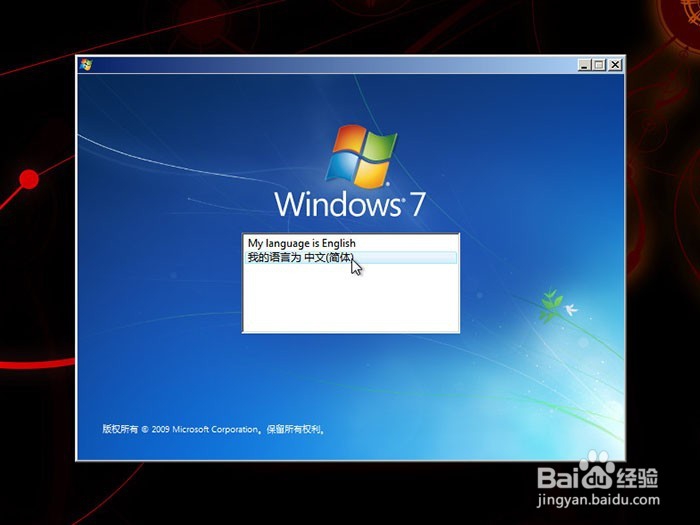Maximize the Windows 7 setup window
The width and height of the screenshot is (700, 525).
599,65
